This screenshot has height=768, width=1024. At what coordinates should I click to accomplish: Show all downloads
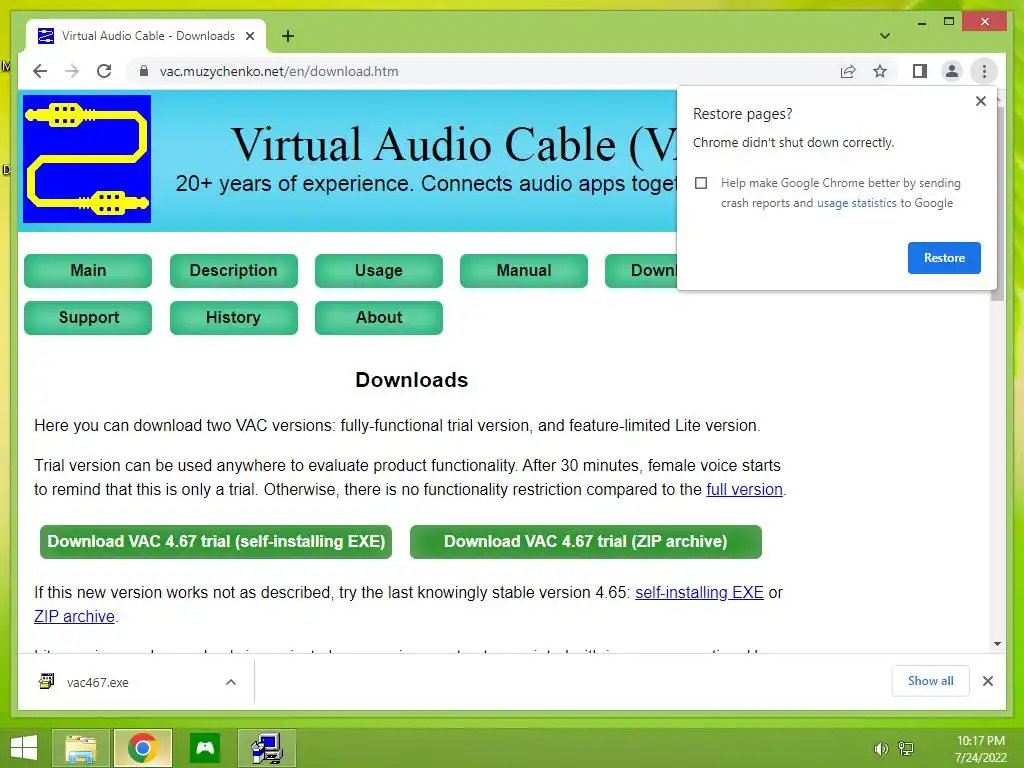coord(931,681)
